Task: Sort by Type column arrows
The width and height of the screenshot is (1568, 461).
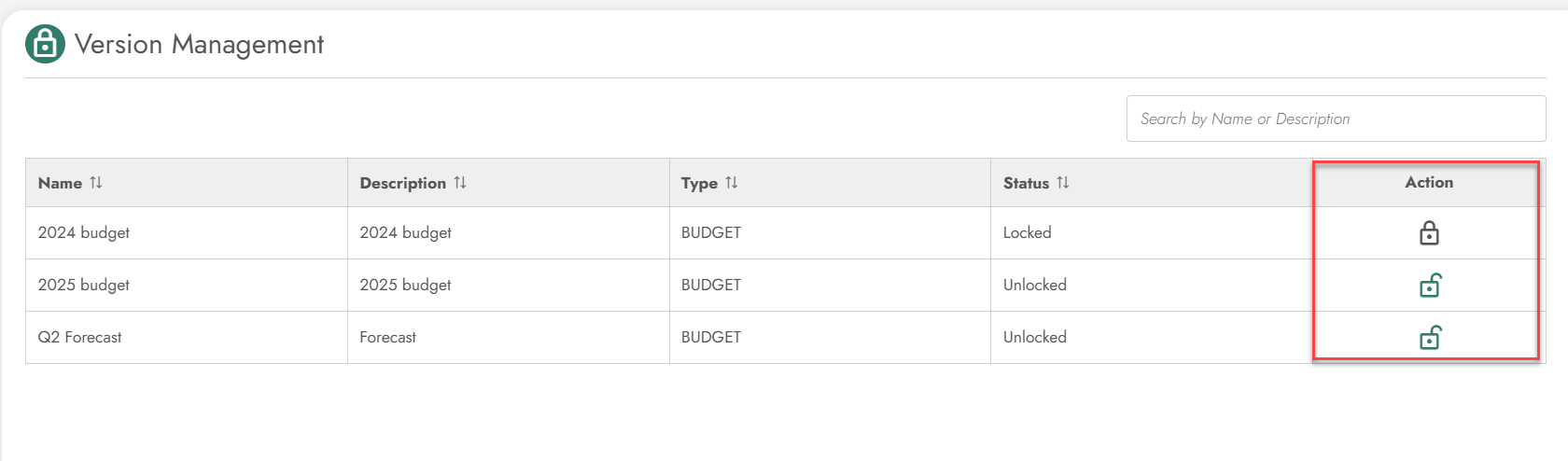Action: 732,183
